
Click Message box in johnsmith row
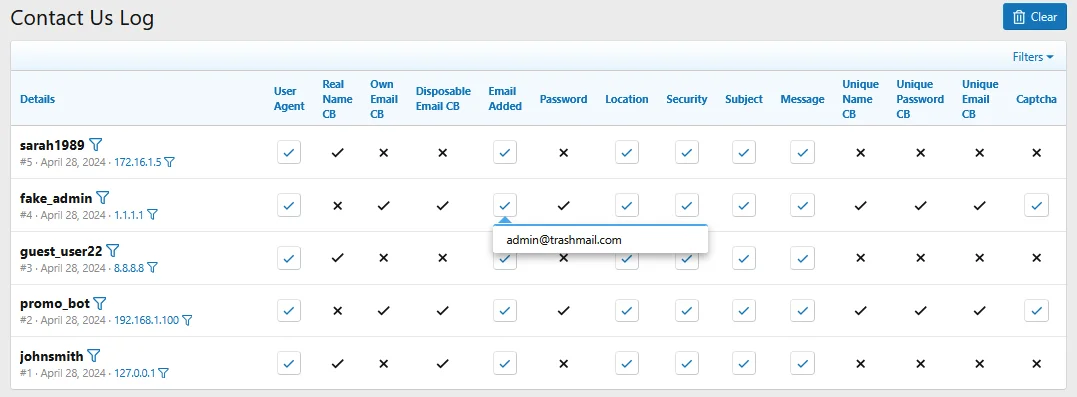click(802, 363)
